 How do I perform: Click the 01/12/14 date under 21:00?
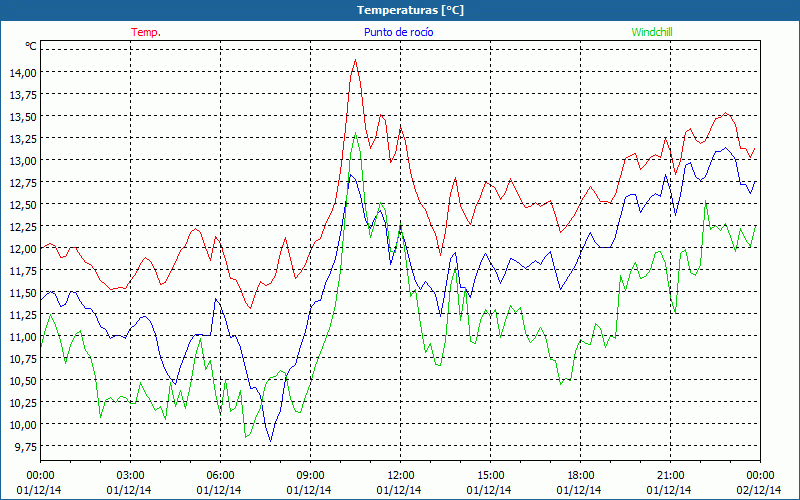(x=669, y=490)
